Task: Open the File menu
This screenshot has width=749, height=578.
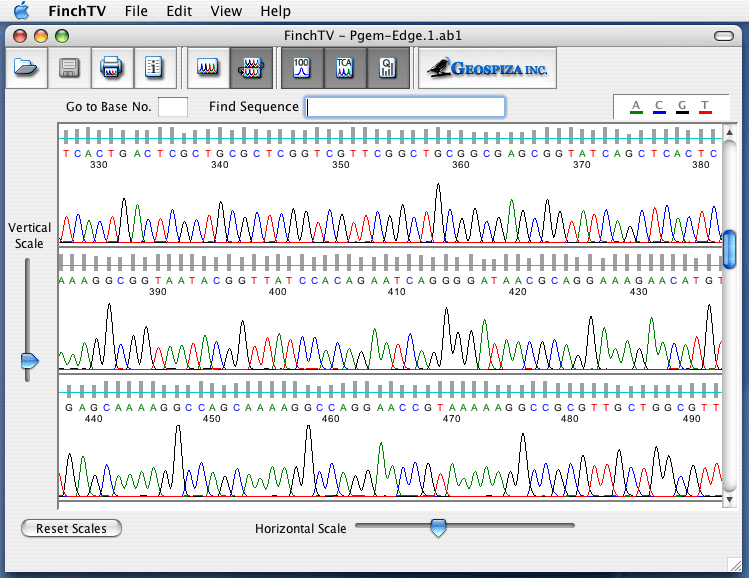Action: click(x=136, y=11)
